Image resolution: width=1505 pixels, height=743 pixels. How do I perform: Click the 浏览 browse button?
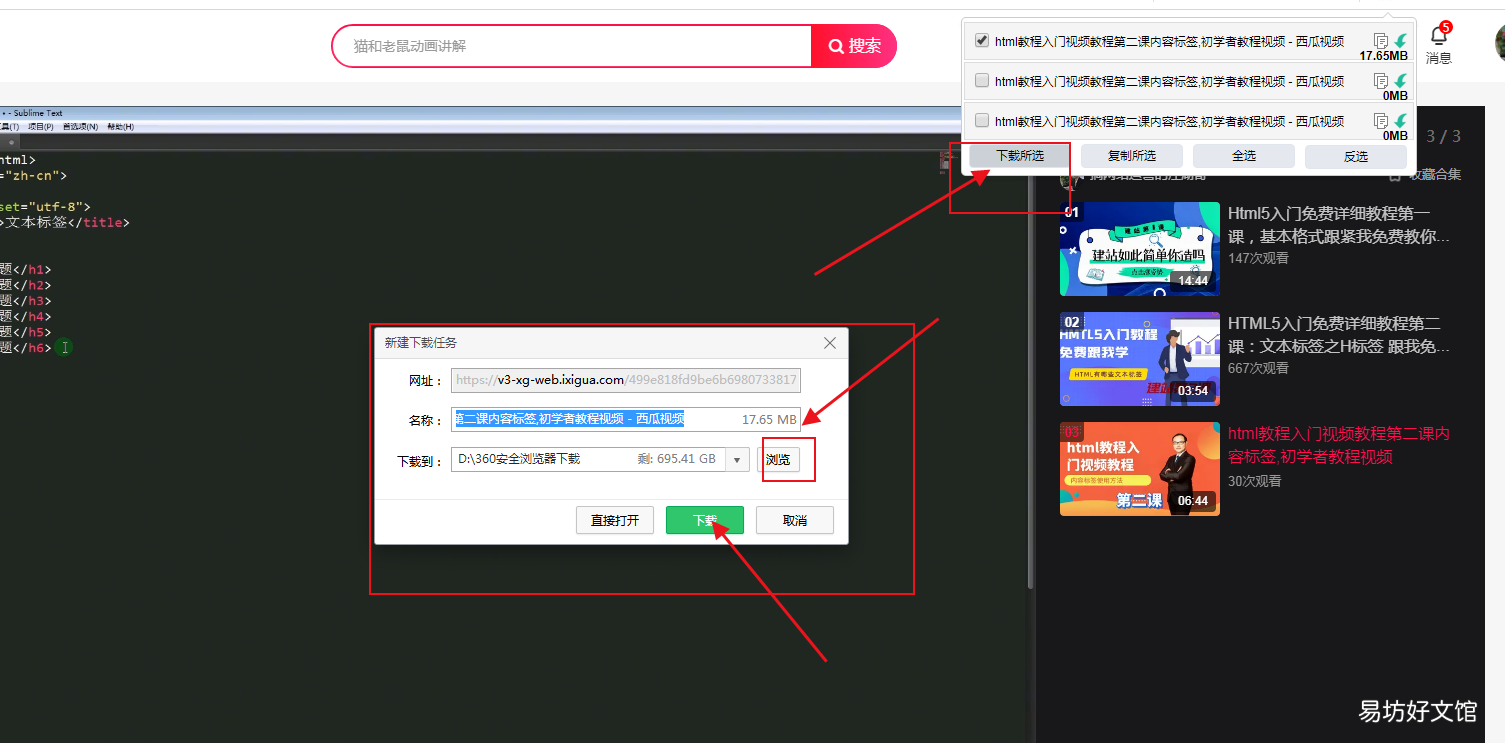pyautogui.click(x=778, y=460)
